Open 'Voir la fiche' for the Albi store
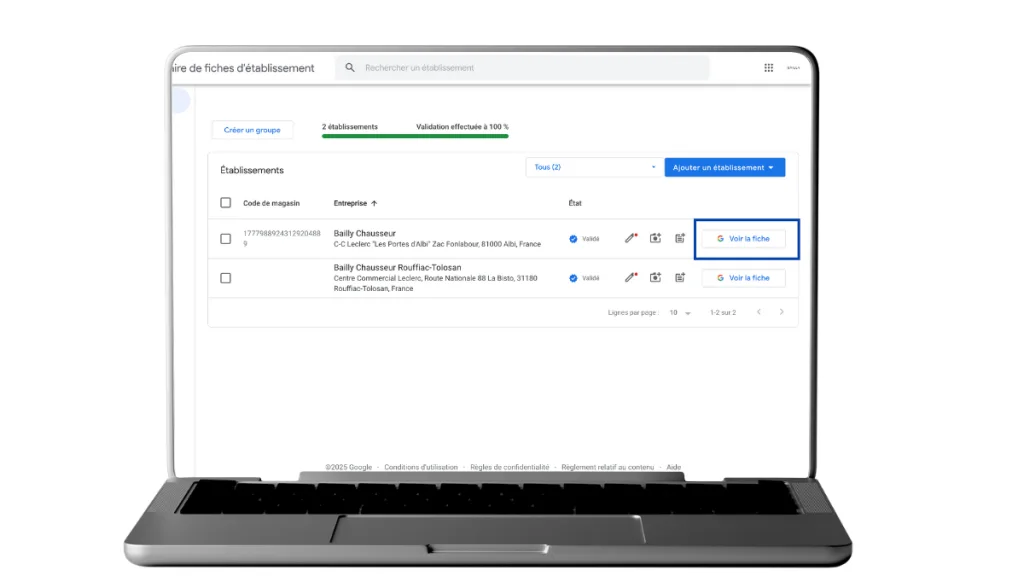This screenshot has width=1024, height=576. pyautogui.click(x=743, y=239)
